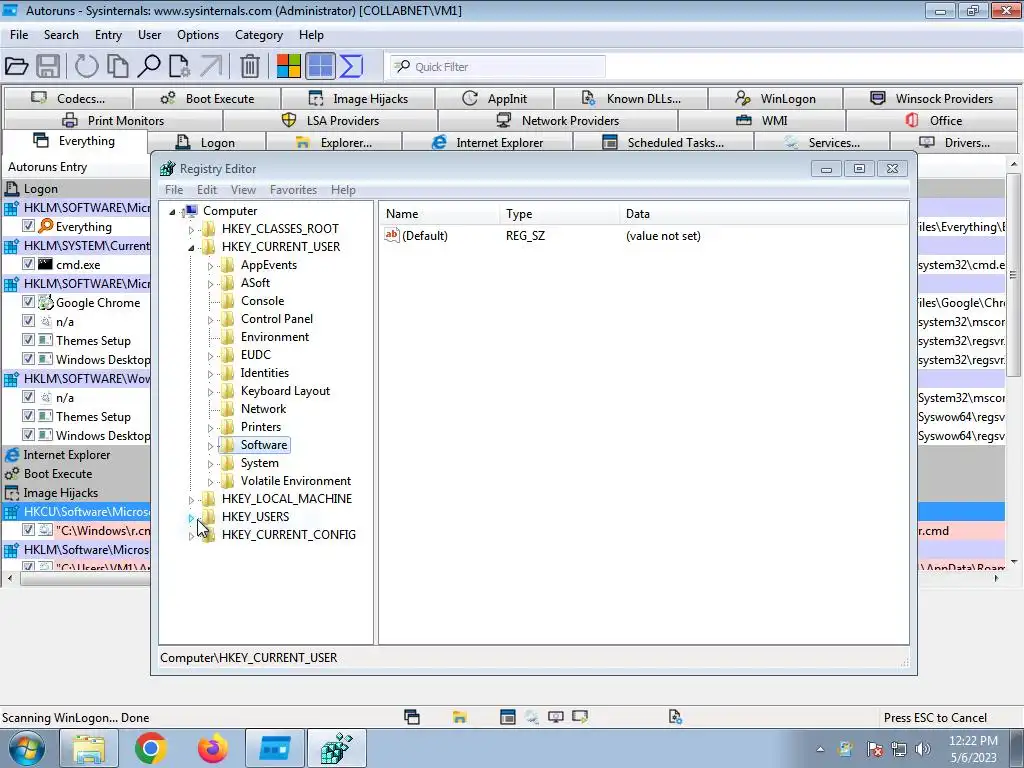
Task: Click the Jump to entry arrow icon
Action: coord(211,66)
